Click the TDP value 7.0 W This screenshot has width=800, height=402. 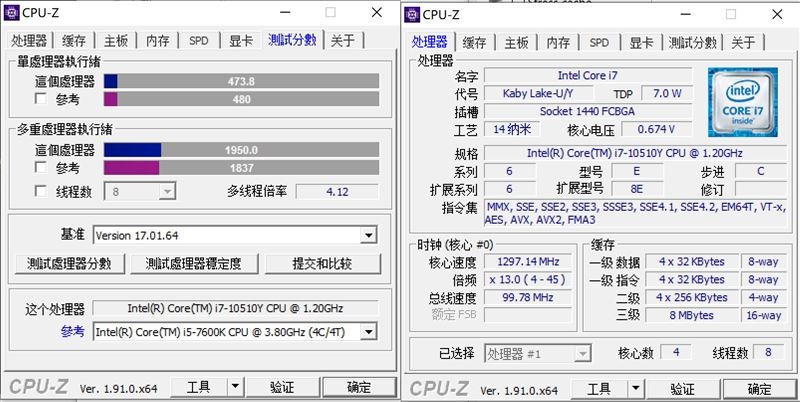(667, 93)
